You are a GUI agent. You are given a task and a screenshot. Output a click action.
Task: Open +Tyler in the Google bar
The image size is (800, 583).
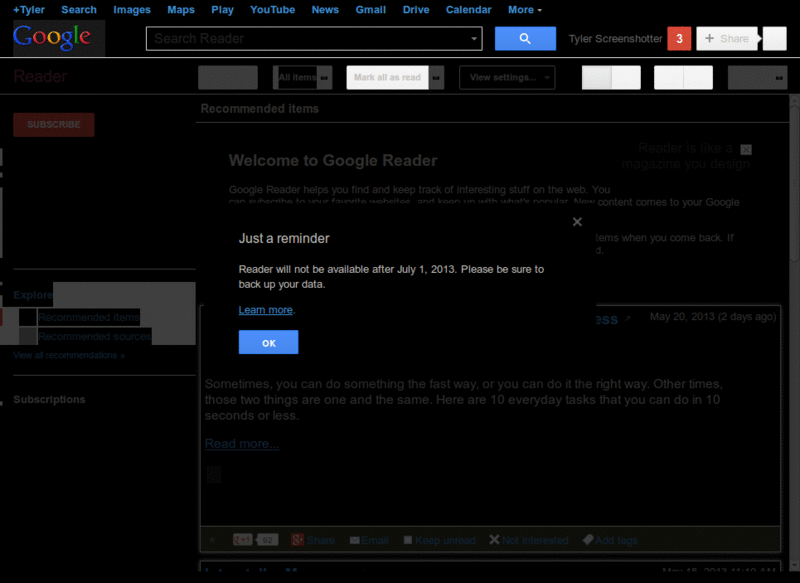click(x=29, y=10)
